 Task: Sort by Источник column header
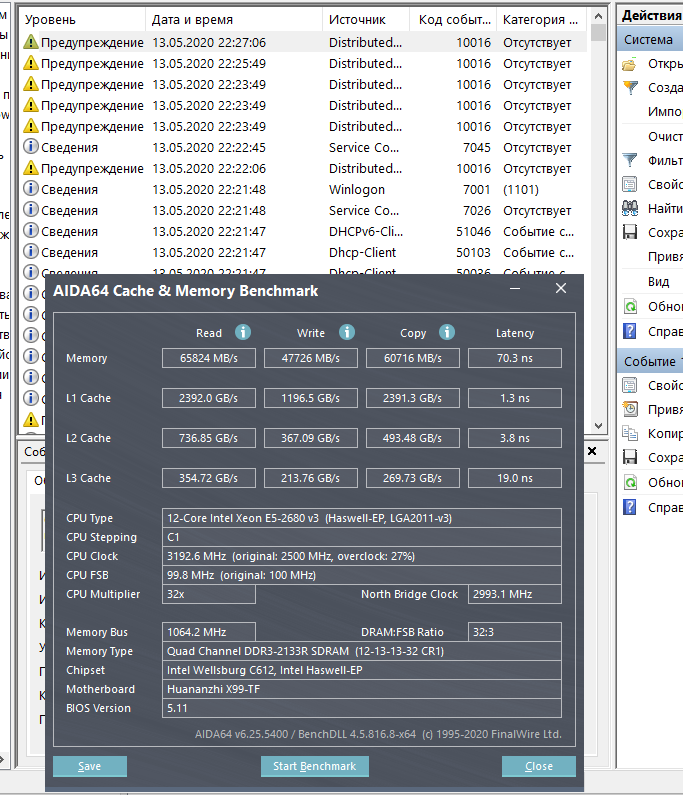coord(366,20)
